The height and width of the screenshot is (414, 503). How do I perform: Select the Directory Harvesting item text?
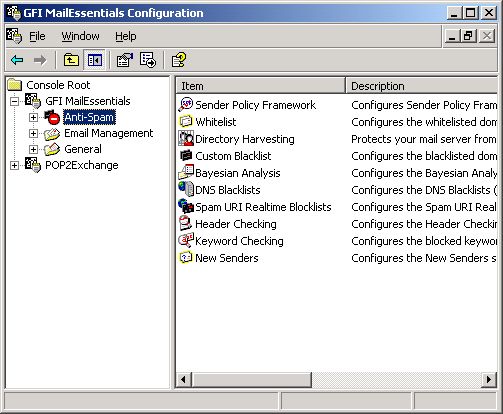[245, 139]
